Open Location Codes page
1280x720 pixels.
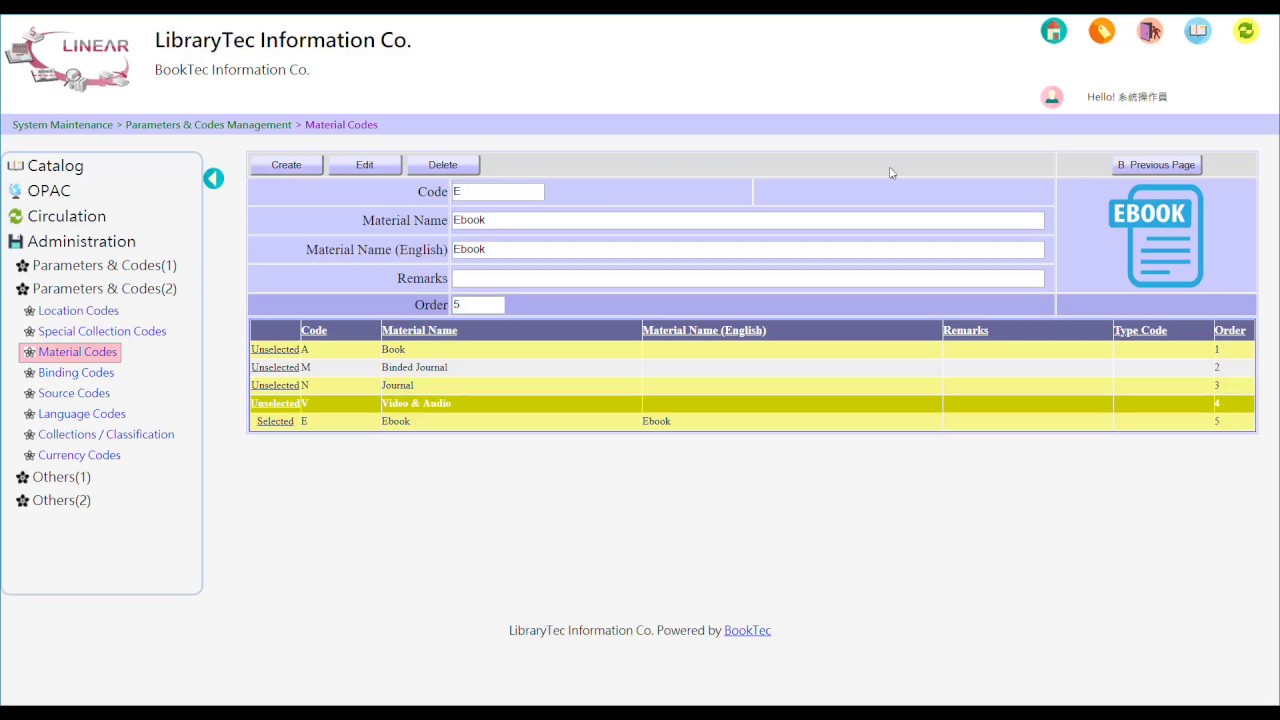click(x=78, y=311)
